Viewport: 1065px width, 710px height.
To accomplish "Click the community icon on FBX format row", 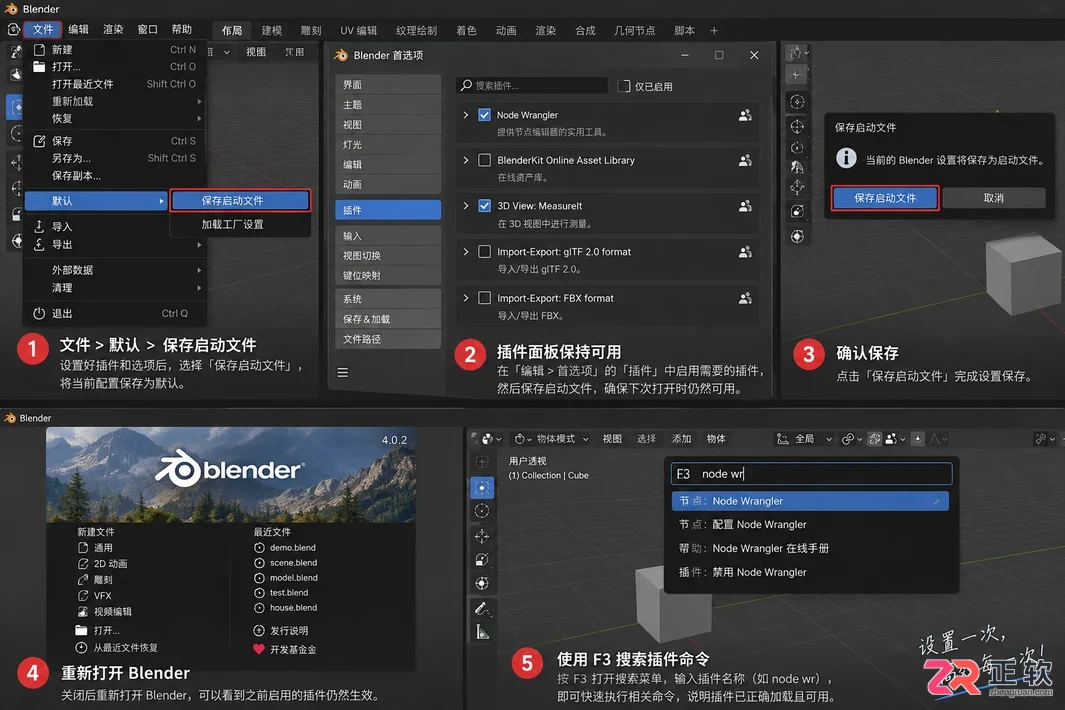I will click(x=745, y=298).
